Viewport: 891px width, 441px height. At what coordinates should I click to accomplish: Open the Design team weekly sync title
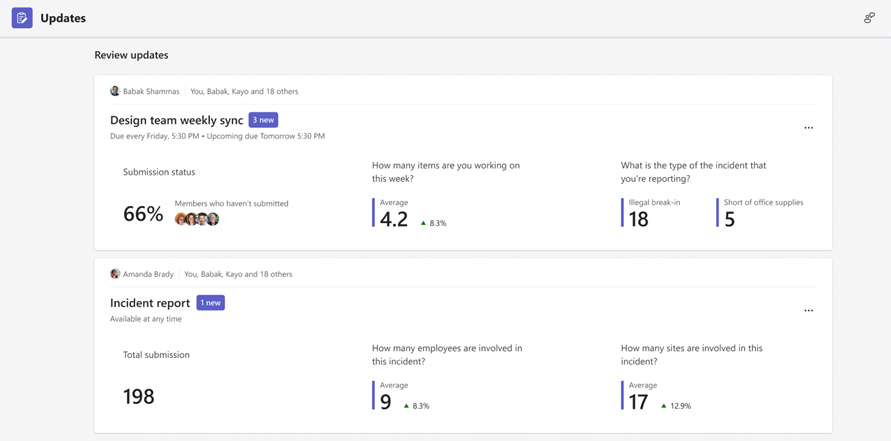[x=176, y=120]
